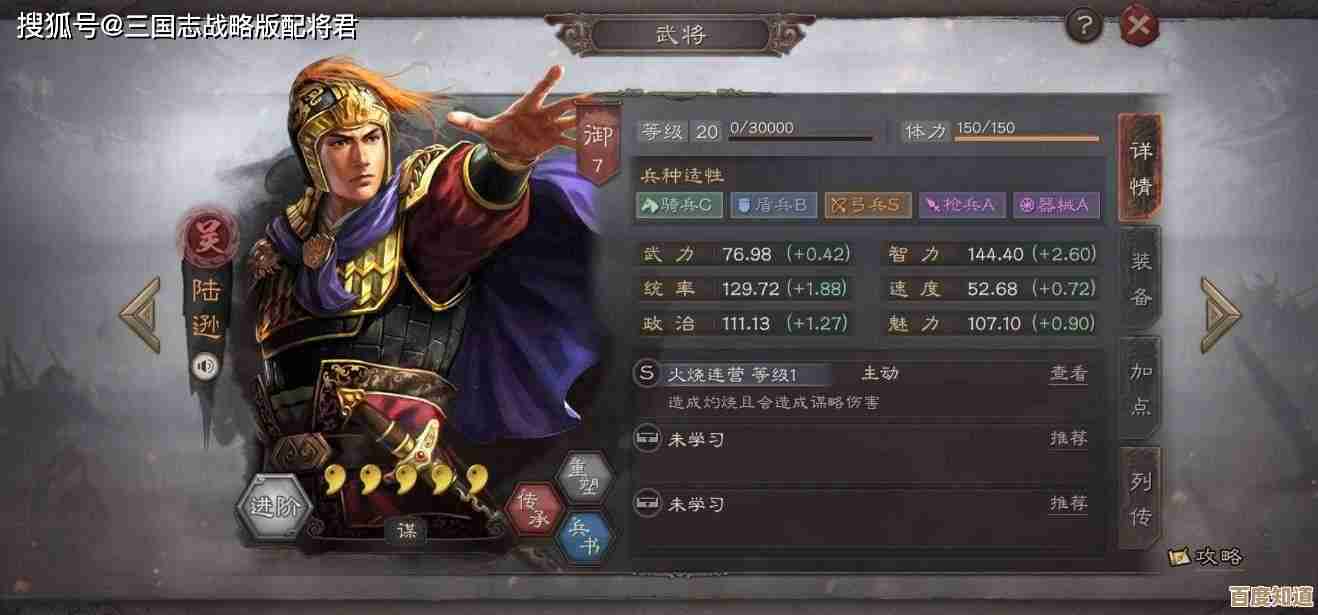Play Lu Xun's voice via speaker icon
Screen dimensions: 1318x615
pos(207,366)
